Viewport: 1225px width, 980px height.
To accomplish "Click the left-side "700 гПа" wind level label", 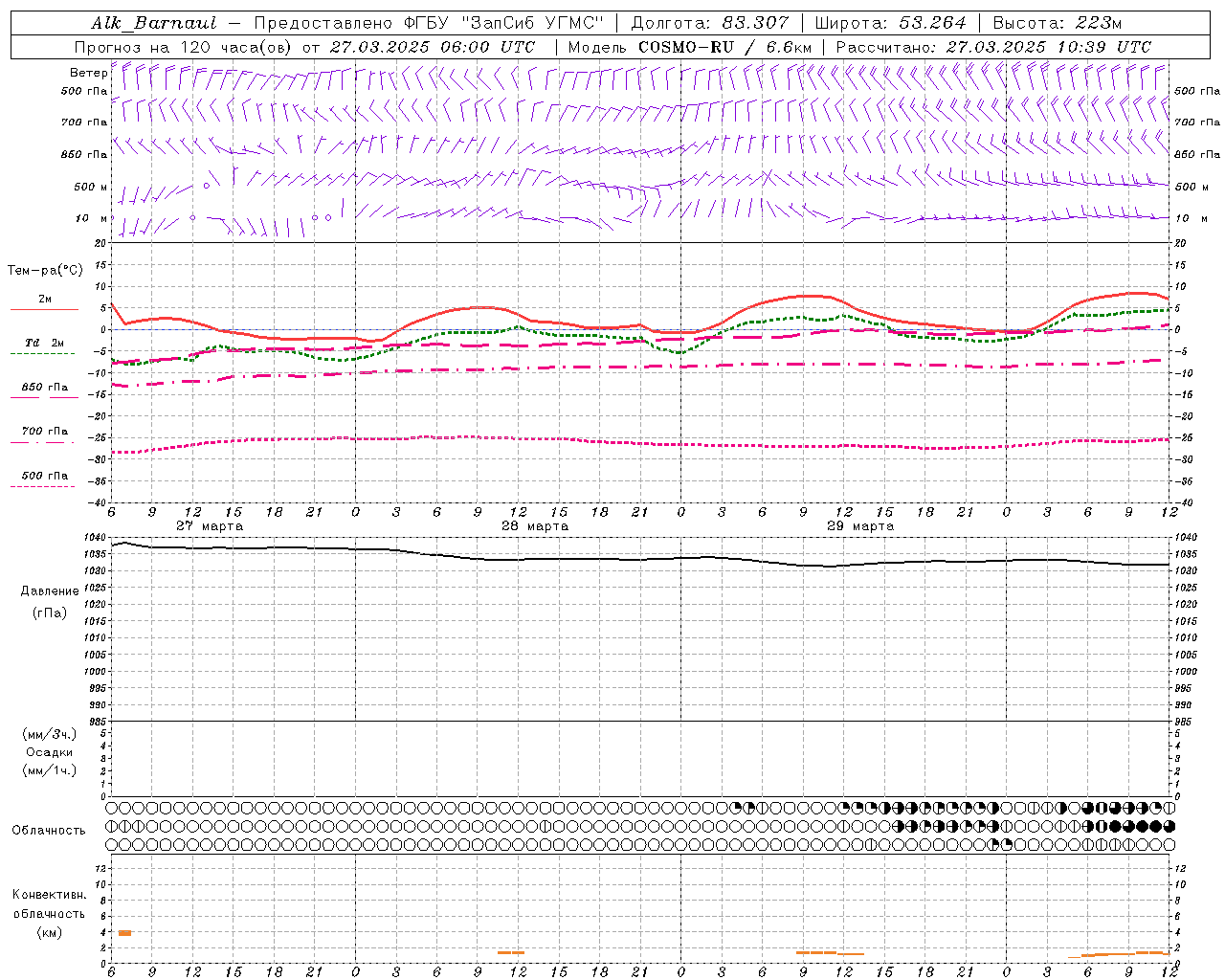I will coord(84,122).
